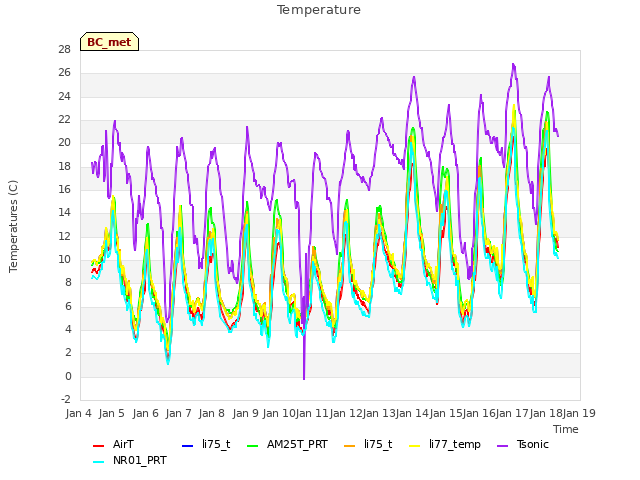Viewport: 640px width, 480px height.
Task: Click the y-axis tick label 10
Action: tap(64, 260)
